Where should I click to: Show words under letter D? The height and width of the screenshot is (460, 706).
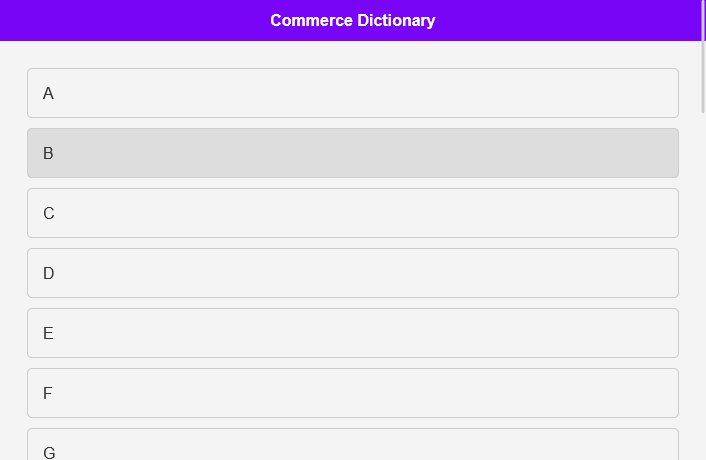pos(352,273)
